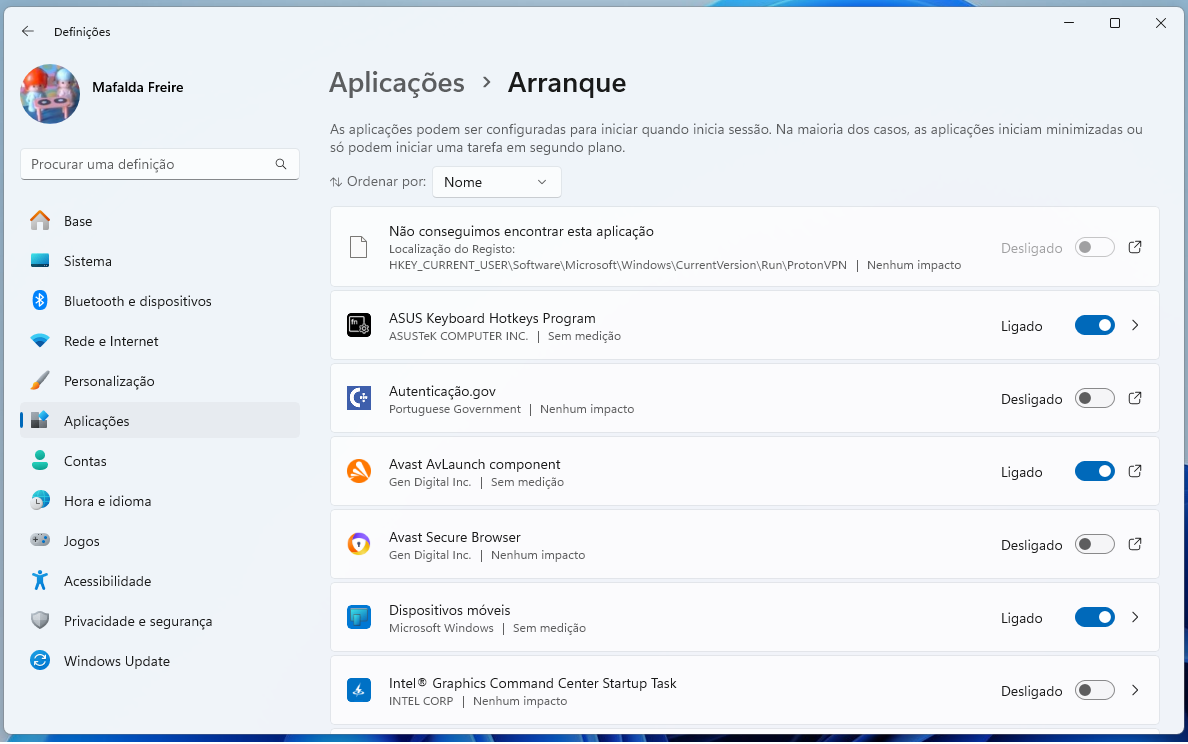The width and height of the screenshot is (1188, 744).
Task: Open Windows Update page
Action: point(160,661)
